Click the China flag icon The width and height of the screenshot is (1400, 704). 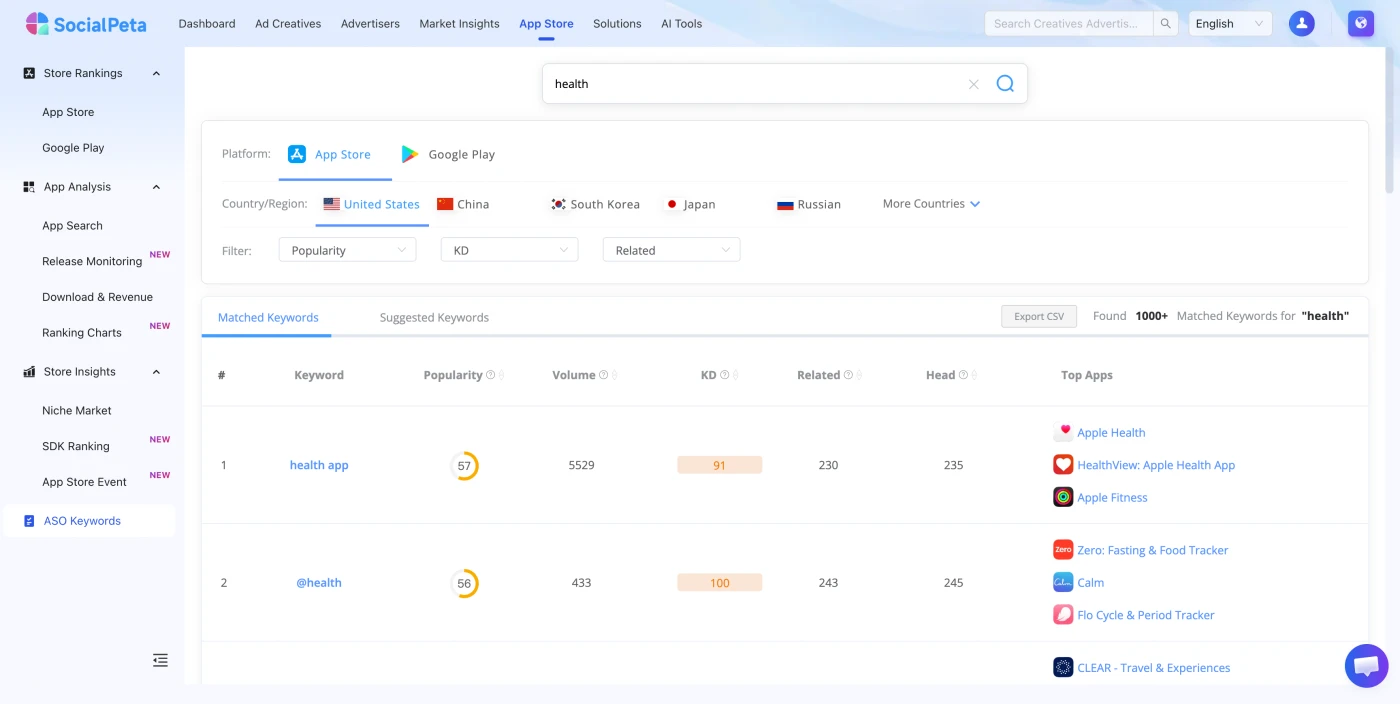click(x=445, y=204)
